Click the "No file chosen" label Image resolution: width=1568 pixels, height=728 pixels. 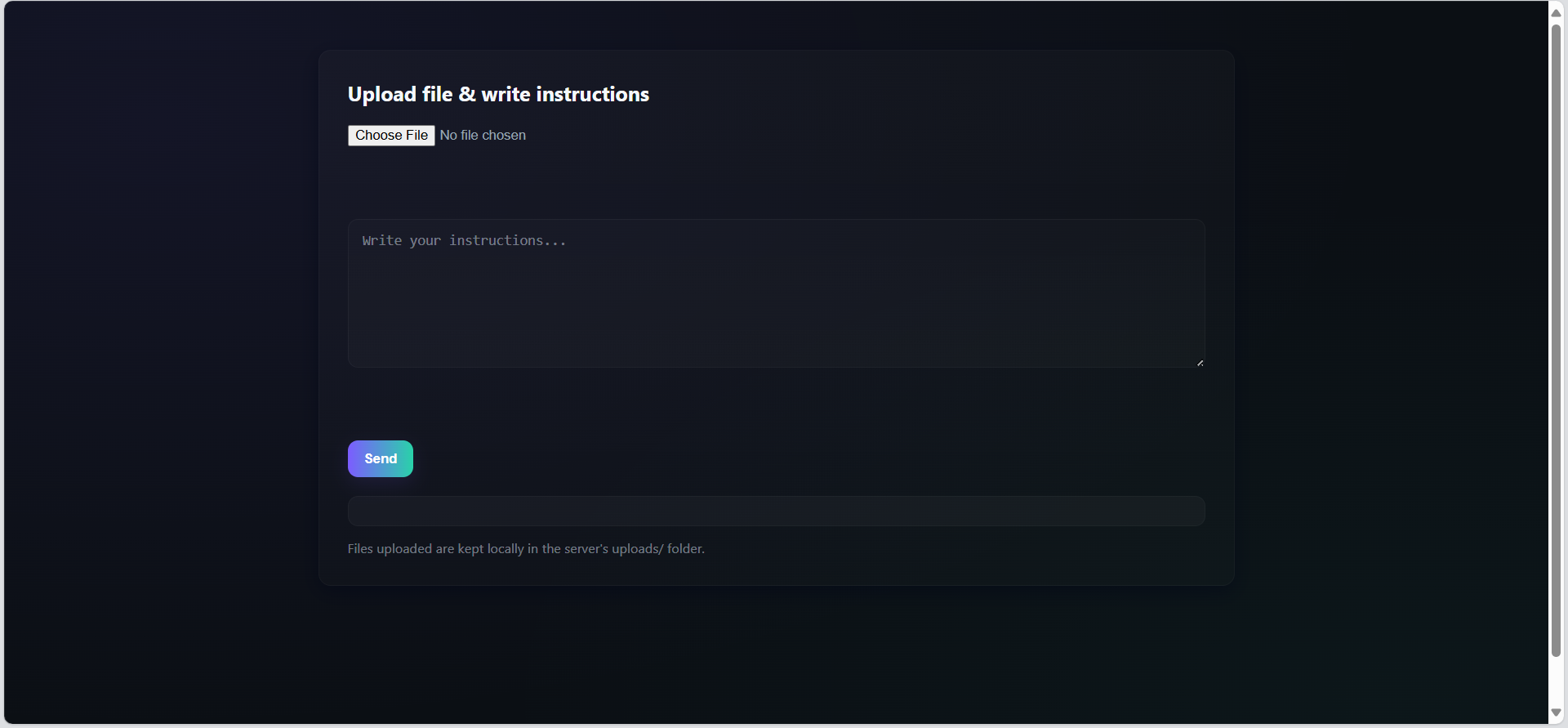pos(483,136)
